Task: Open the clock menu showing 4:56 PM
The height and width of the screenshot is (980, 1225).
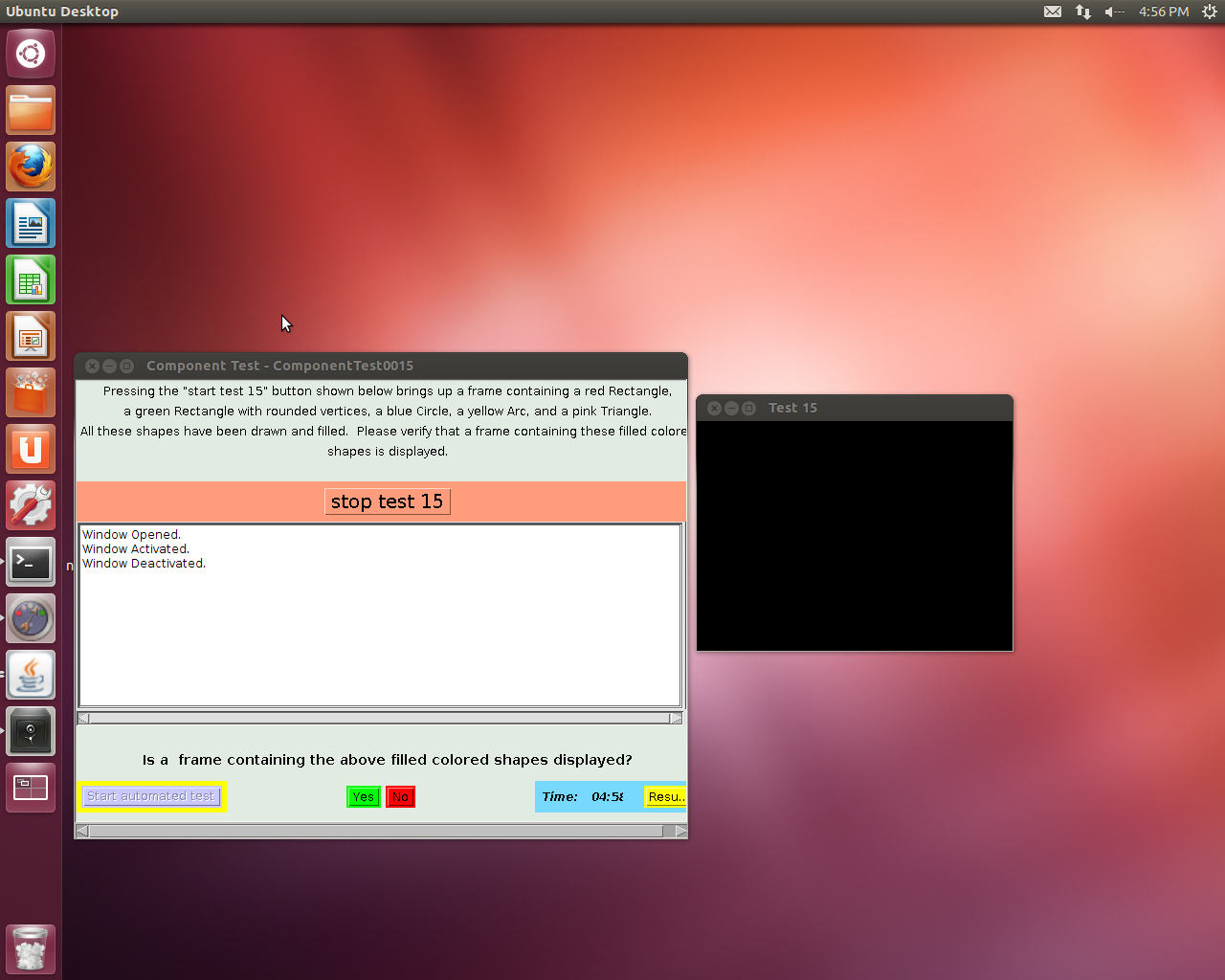Action: 1164,11
